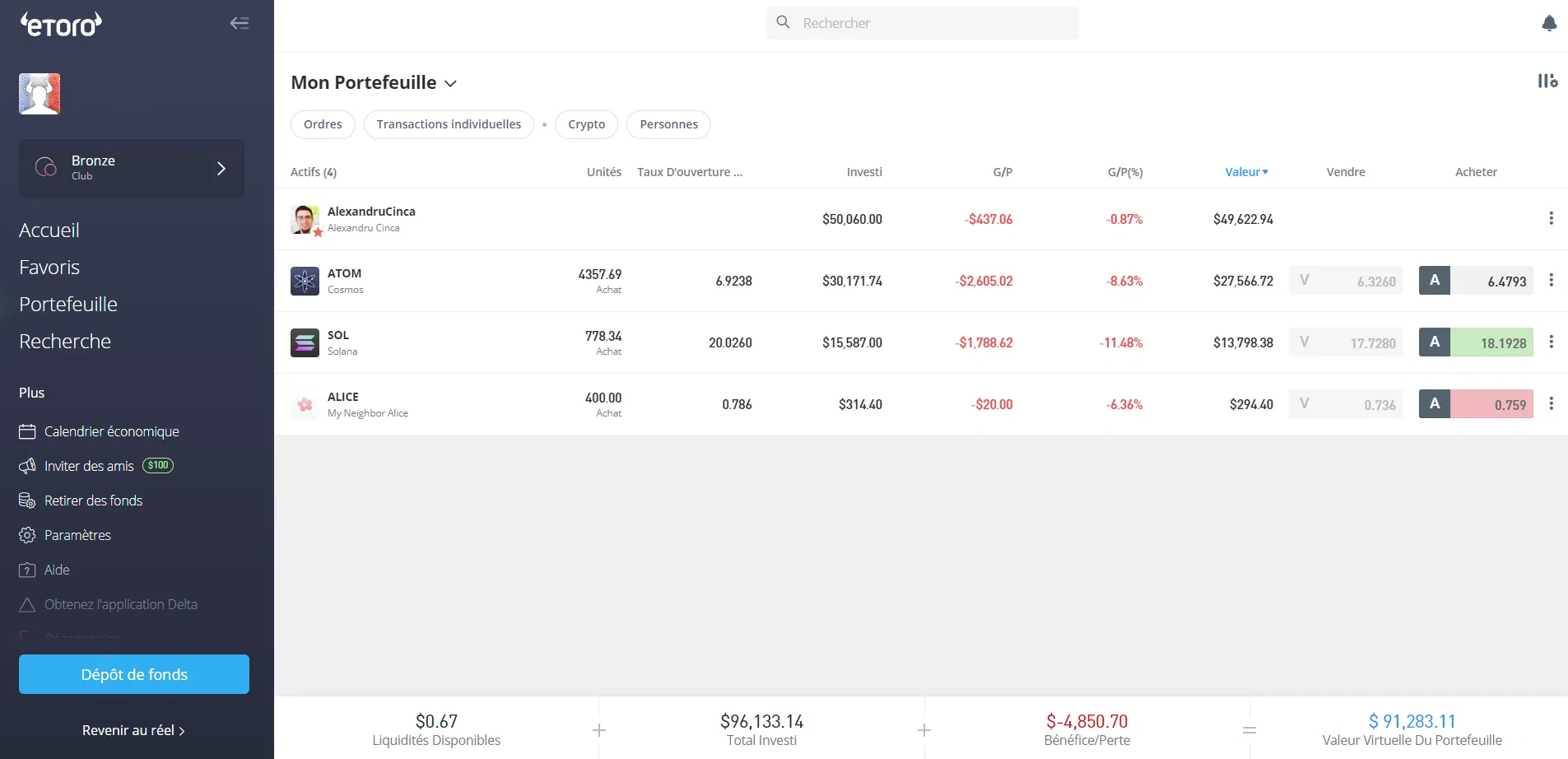Sell SOL at 17.7280
Screen dimensions: 1568x759
click(x=1346, y=342)
